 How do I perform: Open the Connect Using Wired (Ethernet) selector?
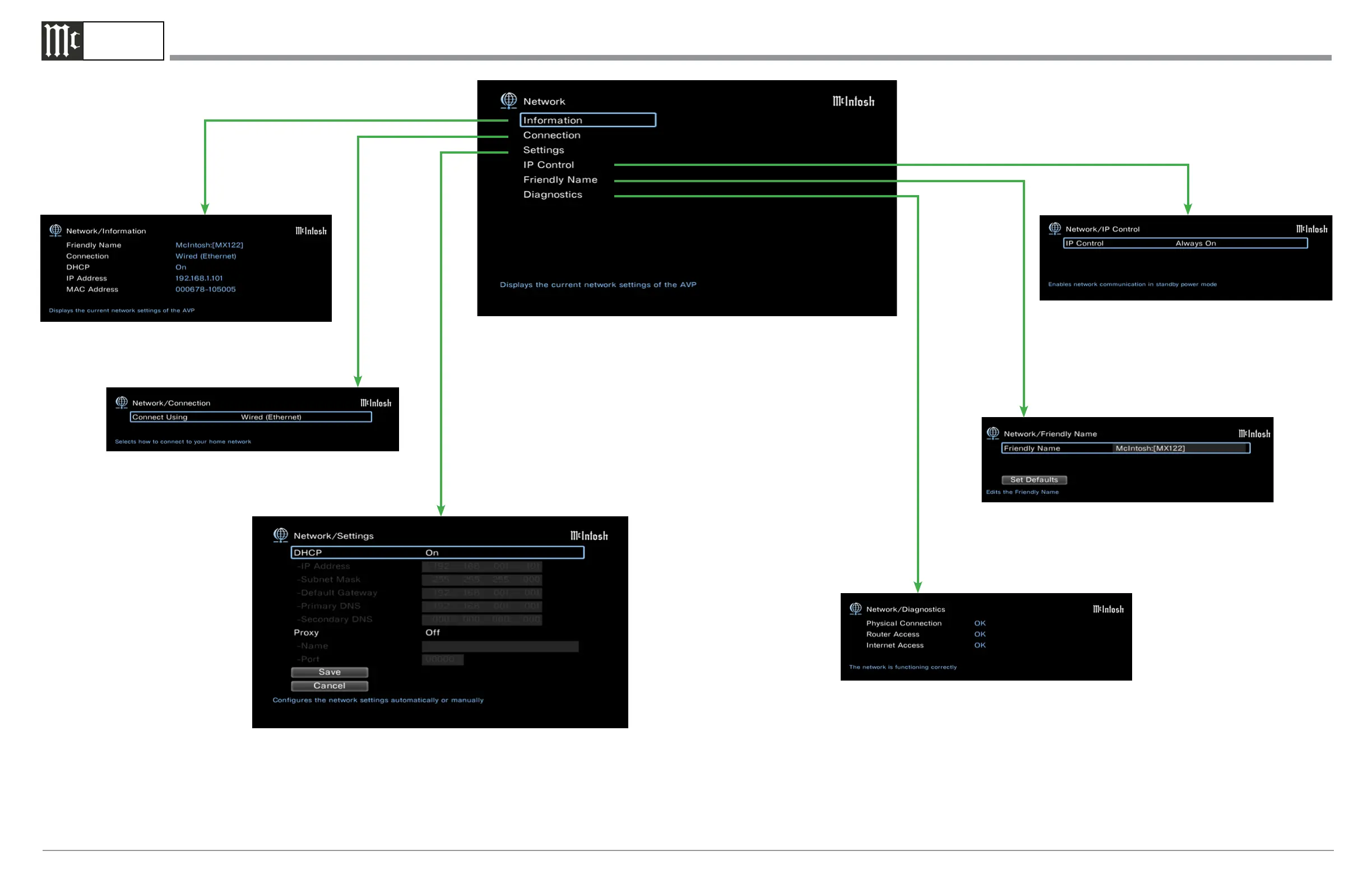tap(251, 417)
